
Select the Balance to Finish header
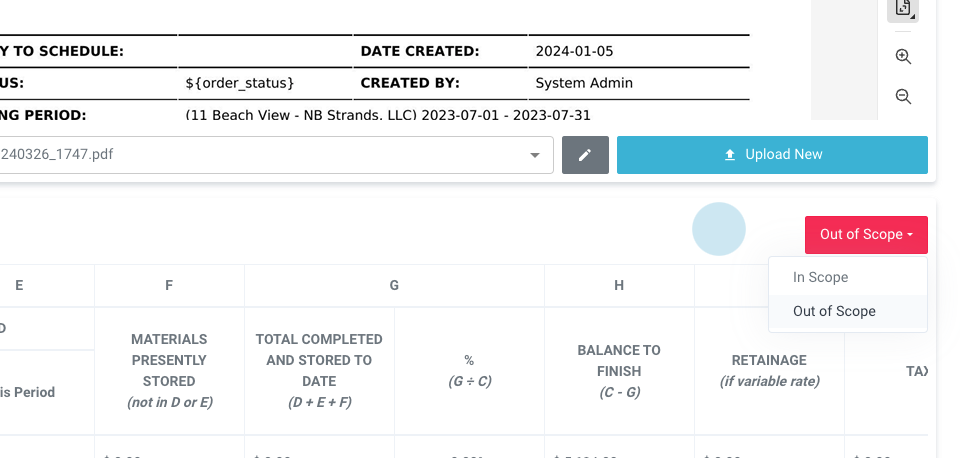[x=619, y=371]
